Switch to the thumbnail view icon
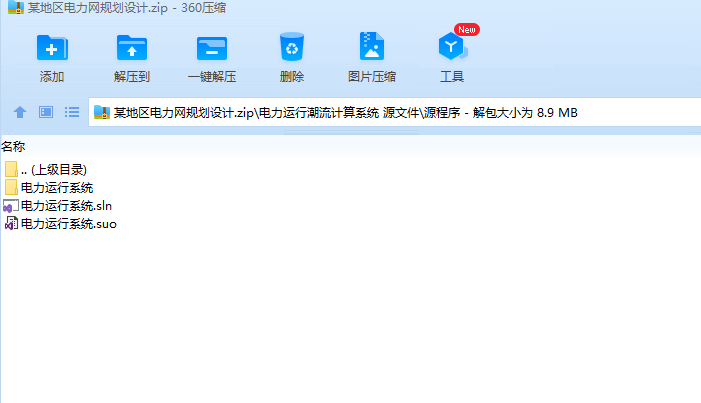The image size is (701, 403). coord(46,112)
